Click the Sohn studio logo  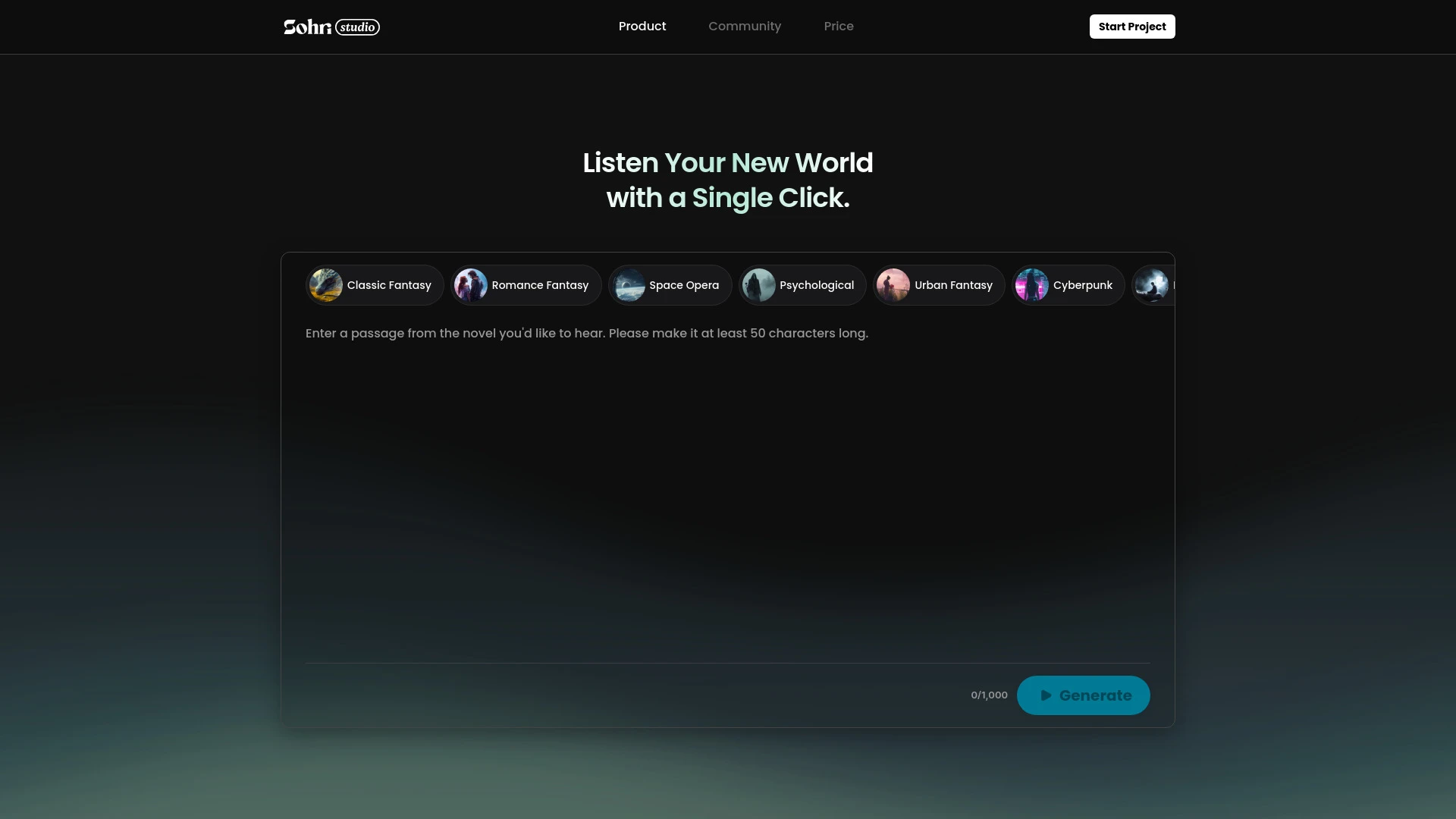[x=331, y=27]
